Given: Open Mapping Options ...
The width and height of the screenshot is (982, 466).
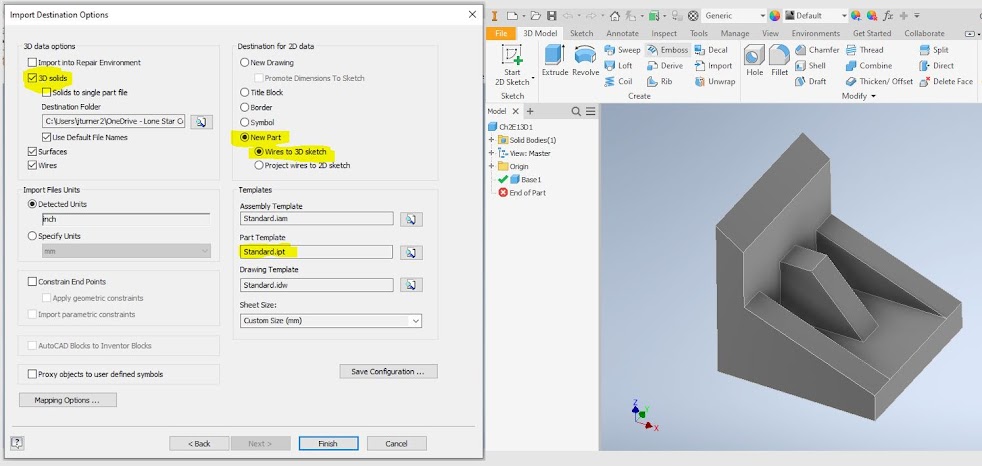Looking at the screenshot, I should coord(68,400).
